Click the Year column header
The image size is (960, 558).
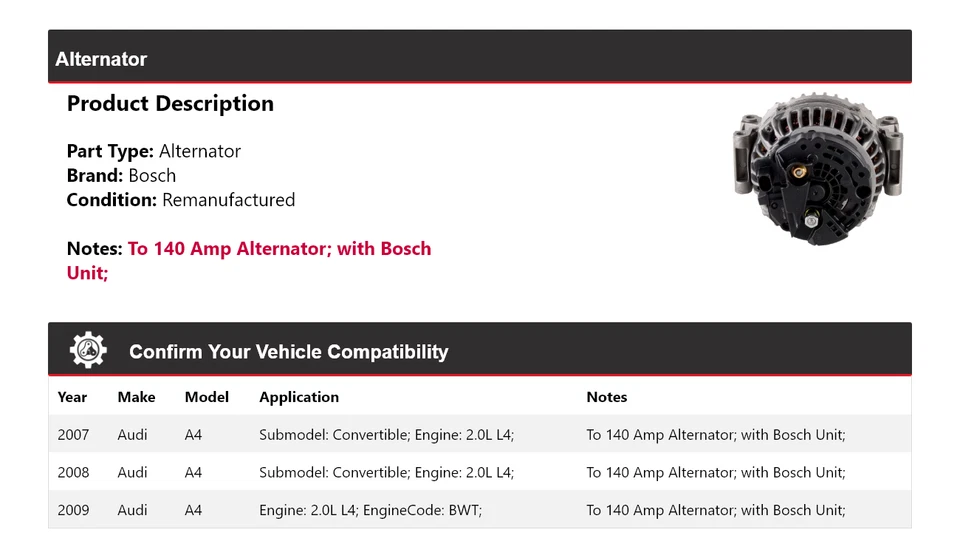72,397
